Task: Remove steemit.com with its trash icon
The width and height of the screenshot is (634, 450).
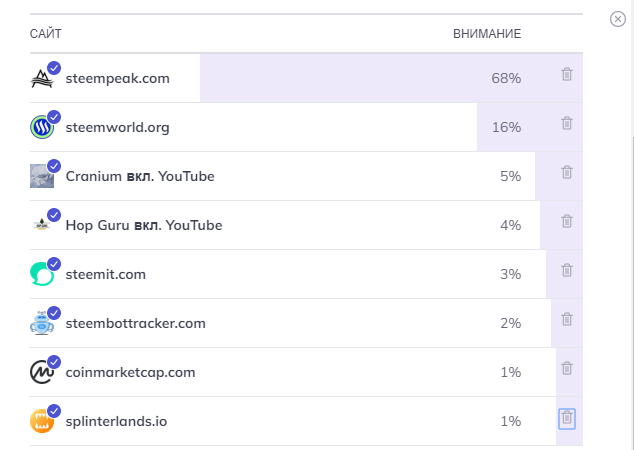Action: 567,271
